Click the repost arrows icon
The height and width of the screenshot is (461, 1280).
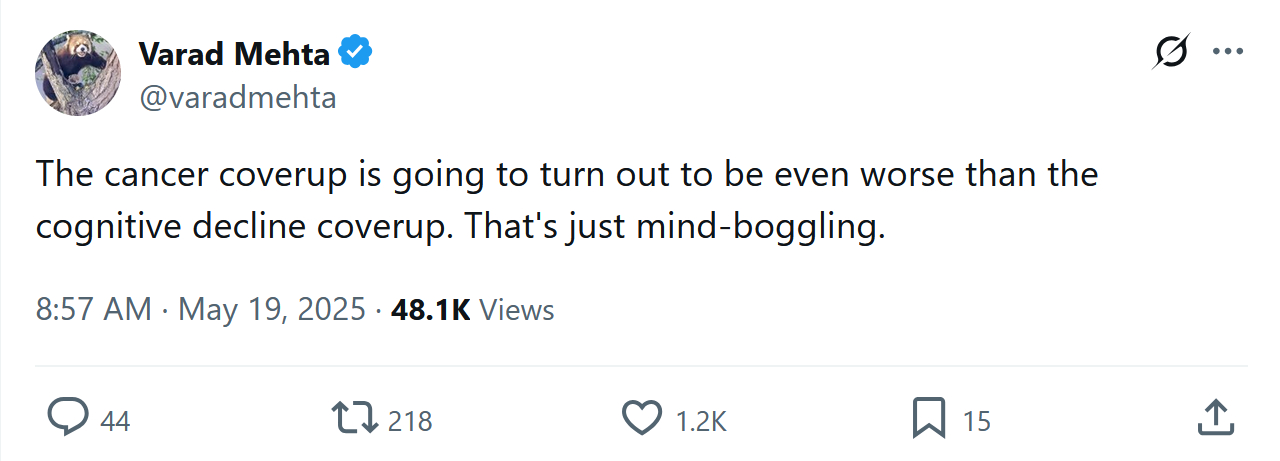pyautogui.click(x=356, y=419)
